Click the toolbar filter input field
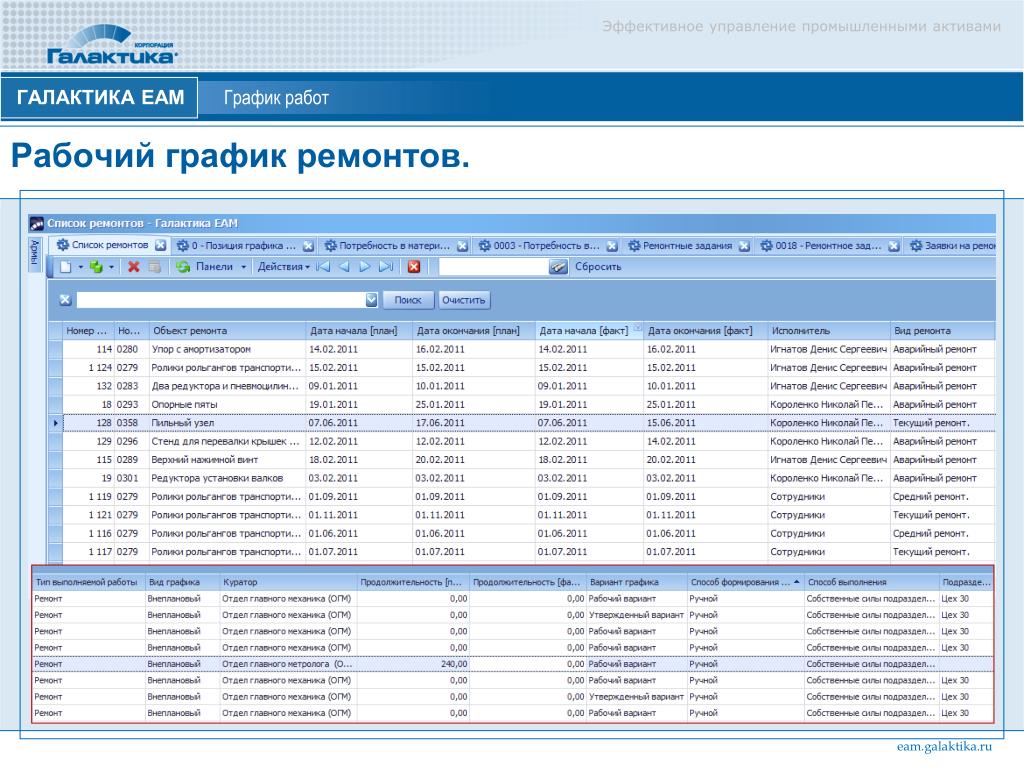This screenshot has height=768, width=1024. click(493, 266)
